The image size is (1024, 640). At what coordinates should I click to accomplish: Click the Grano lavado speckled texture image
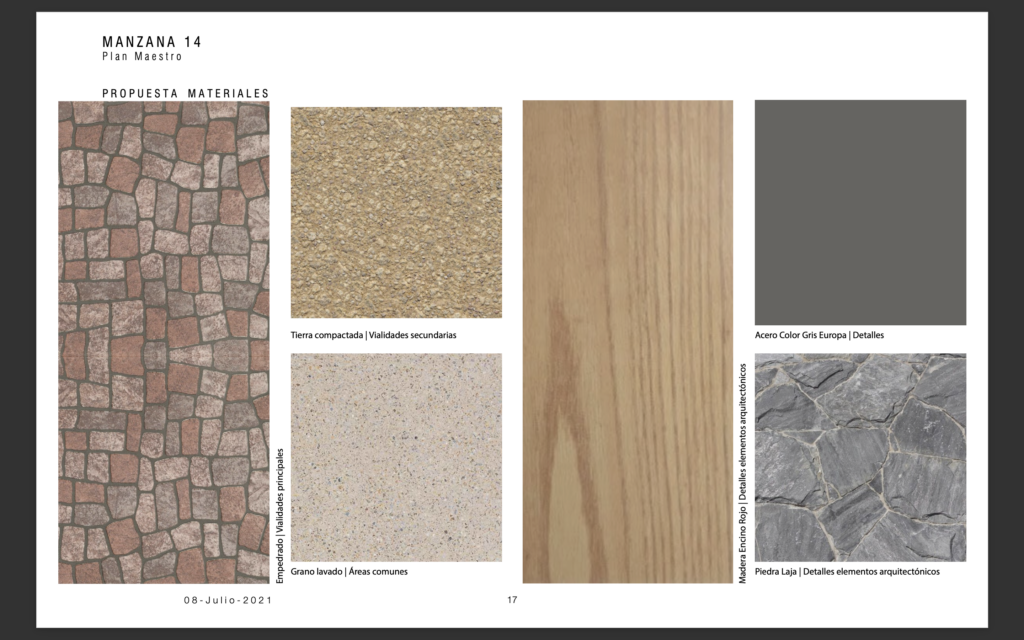(396, 457)
